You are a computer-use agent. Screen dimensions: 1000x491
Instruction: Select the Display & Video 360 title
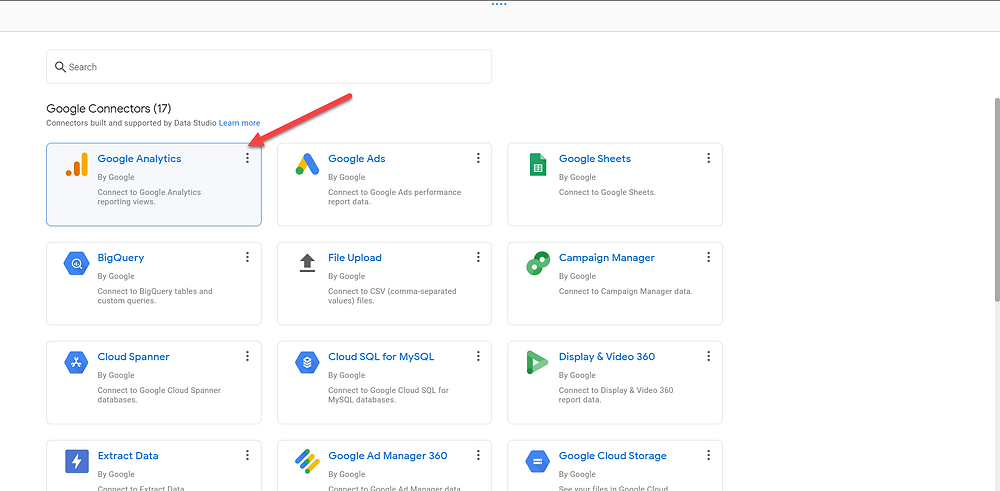pyautogui.click(x=607, y=356)
